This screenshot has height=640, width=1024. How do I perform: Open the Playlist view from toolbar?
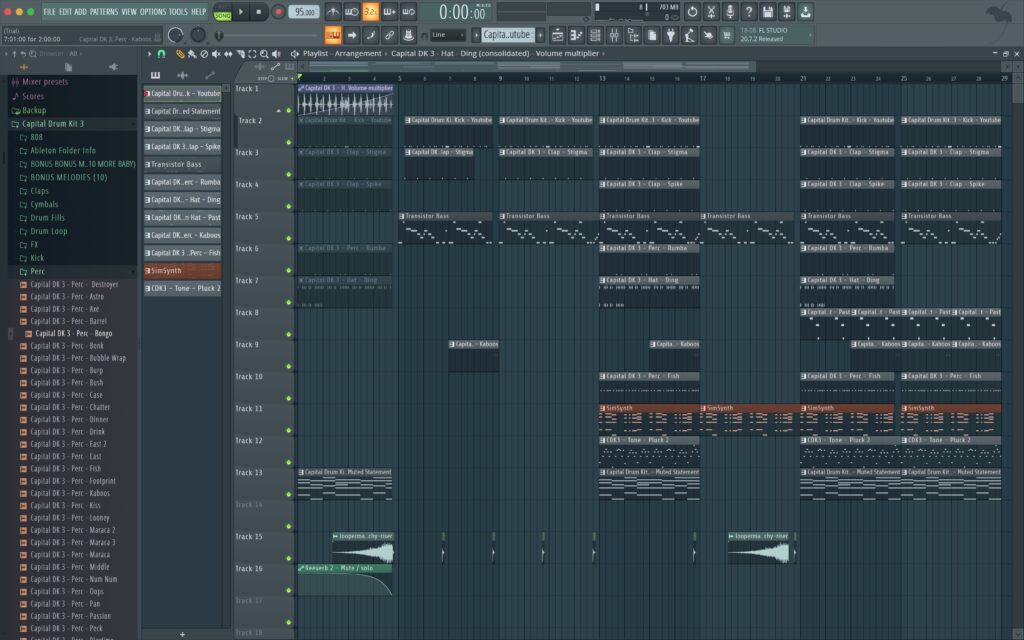point(557,35)
